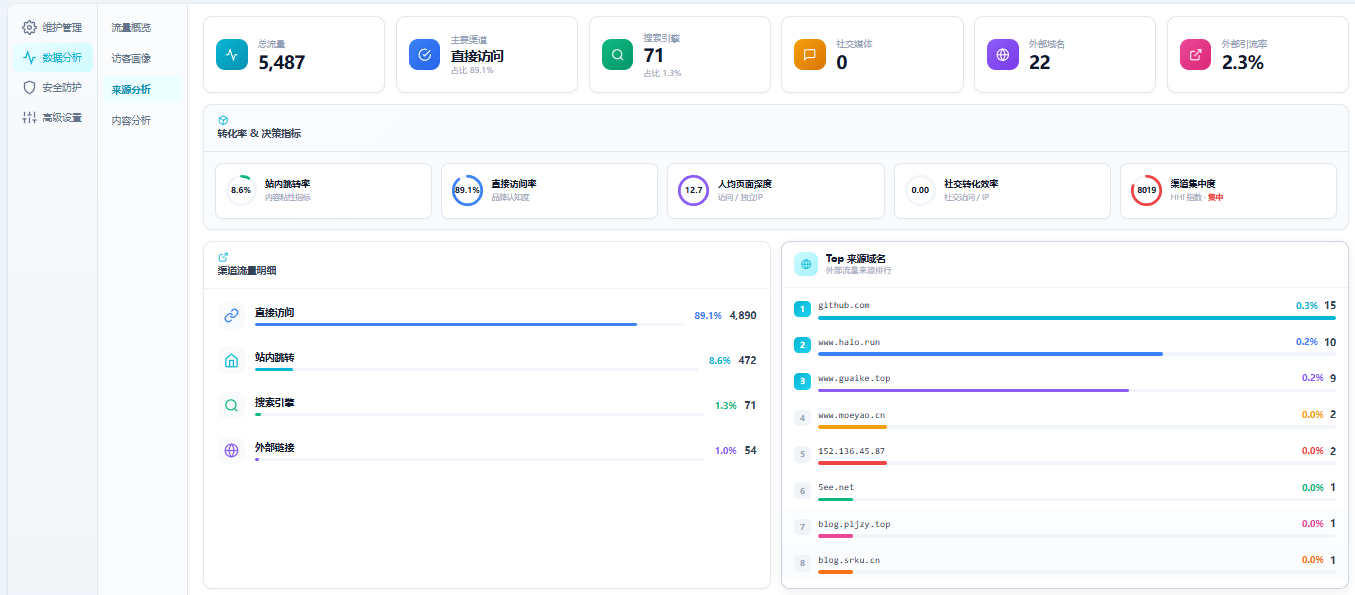This screenshot has width=1355, height=595.
Task: Click the globe icon beside 外部链接
Action: click(x=231, y=450)
